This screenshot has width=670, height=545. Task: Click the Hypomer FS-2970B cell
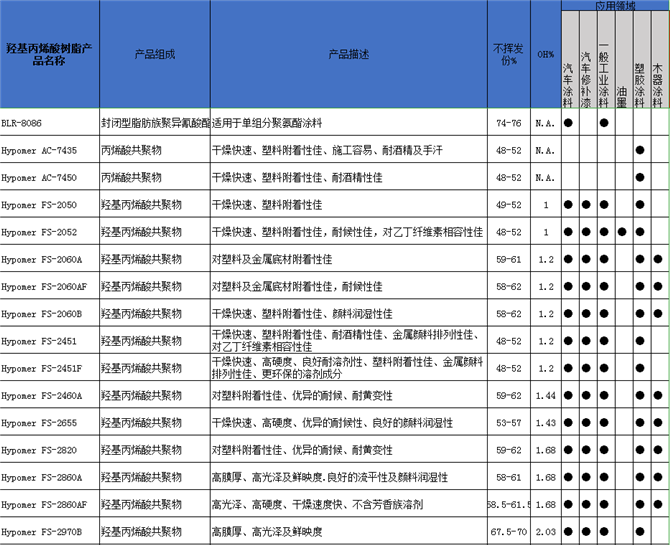(x=50, y=532)
